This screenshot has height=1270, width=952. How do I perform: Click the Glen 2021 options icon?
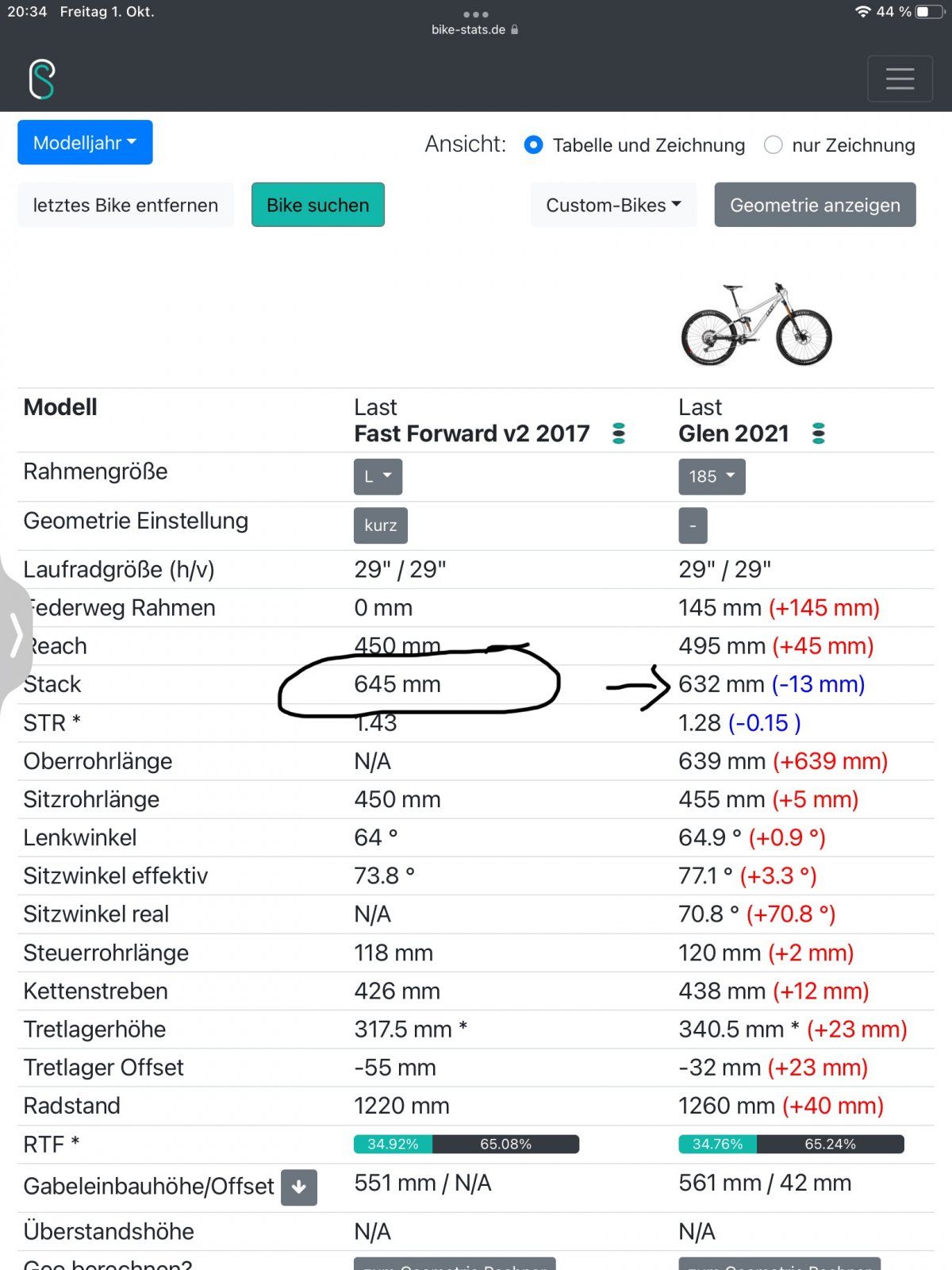click(819, 433)
